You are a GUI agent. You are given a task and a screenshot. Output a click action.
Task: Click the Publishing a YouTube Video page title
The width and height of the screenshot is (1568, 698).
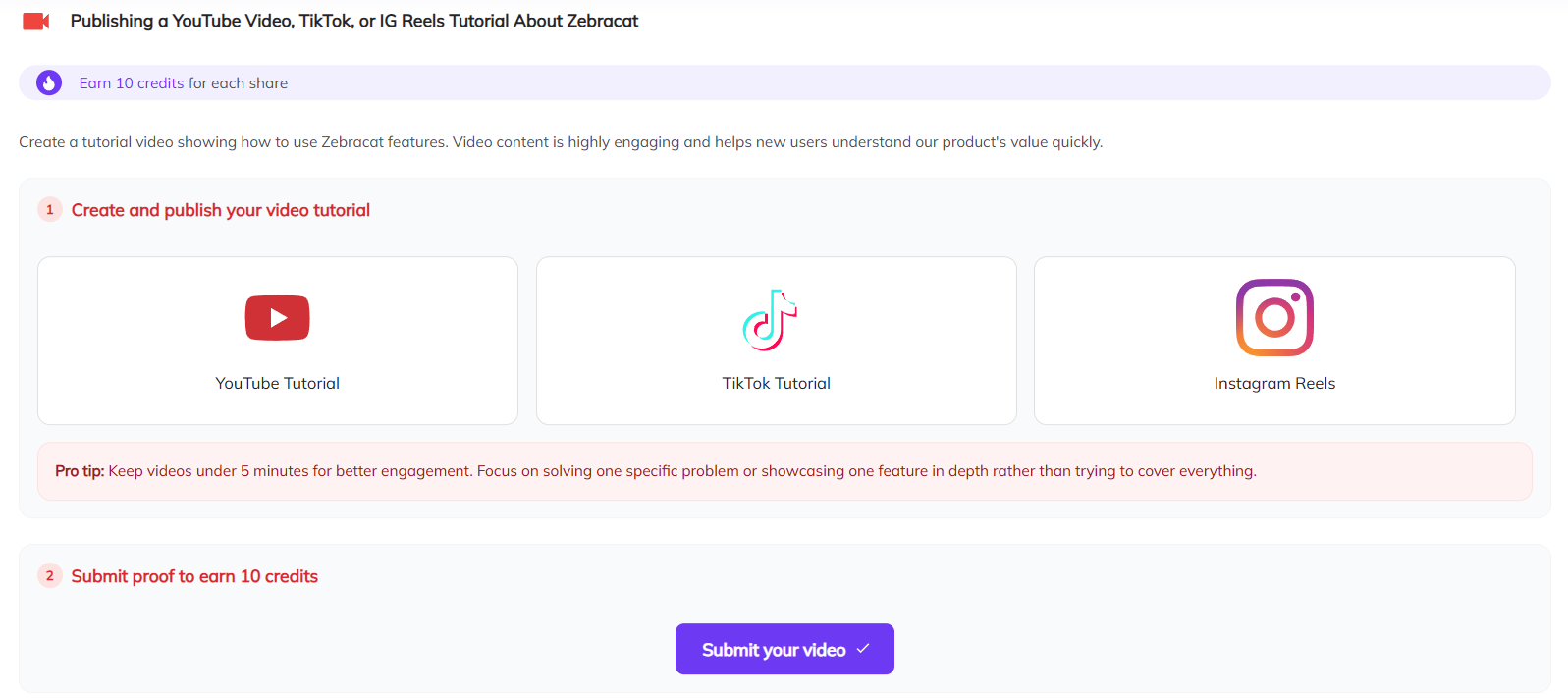click(354, 21)
